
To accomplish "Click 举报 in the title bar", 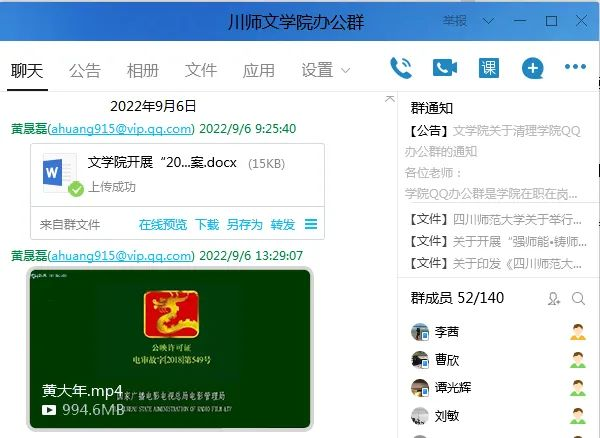I will pyautogui.click(x=455, y=21).
